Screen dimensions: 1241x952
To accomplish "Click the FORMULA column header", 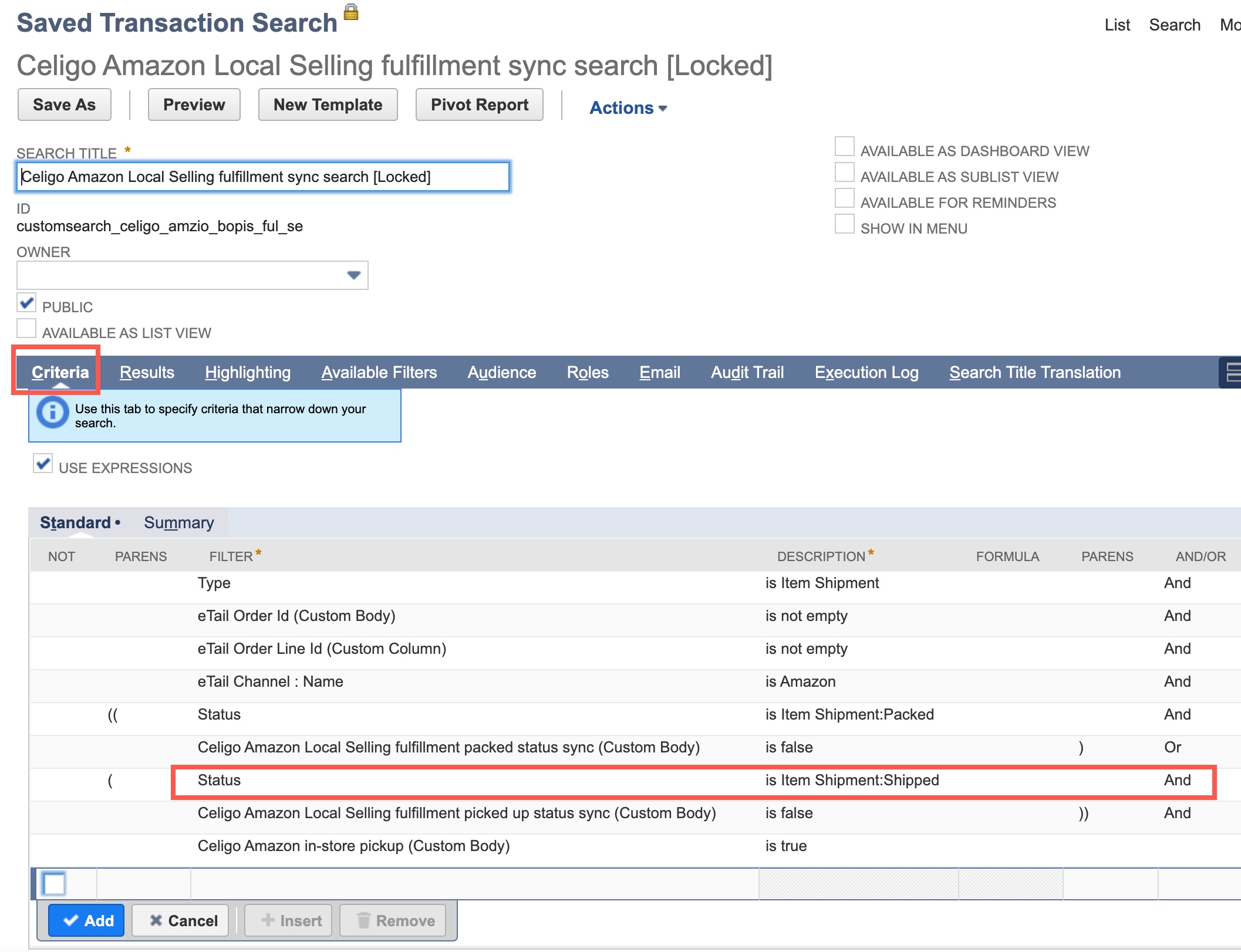I will [1007, 556].
